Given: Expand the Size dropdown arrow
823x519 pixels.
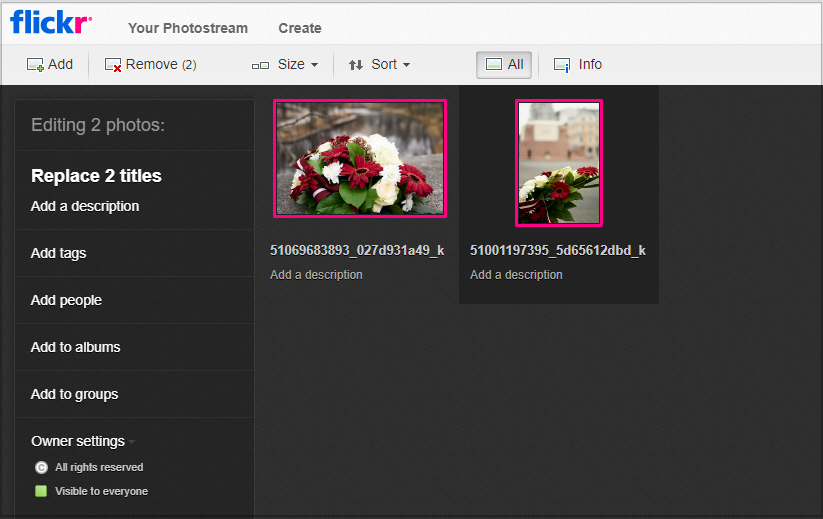Looking at the screenshot, I should click(314, 65).
